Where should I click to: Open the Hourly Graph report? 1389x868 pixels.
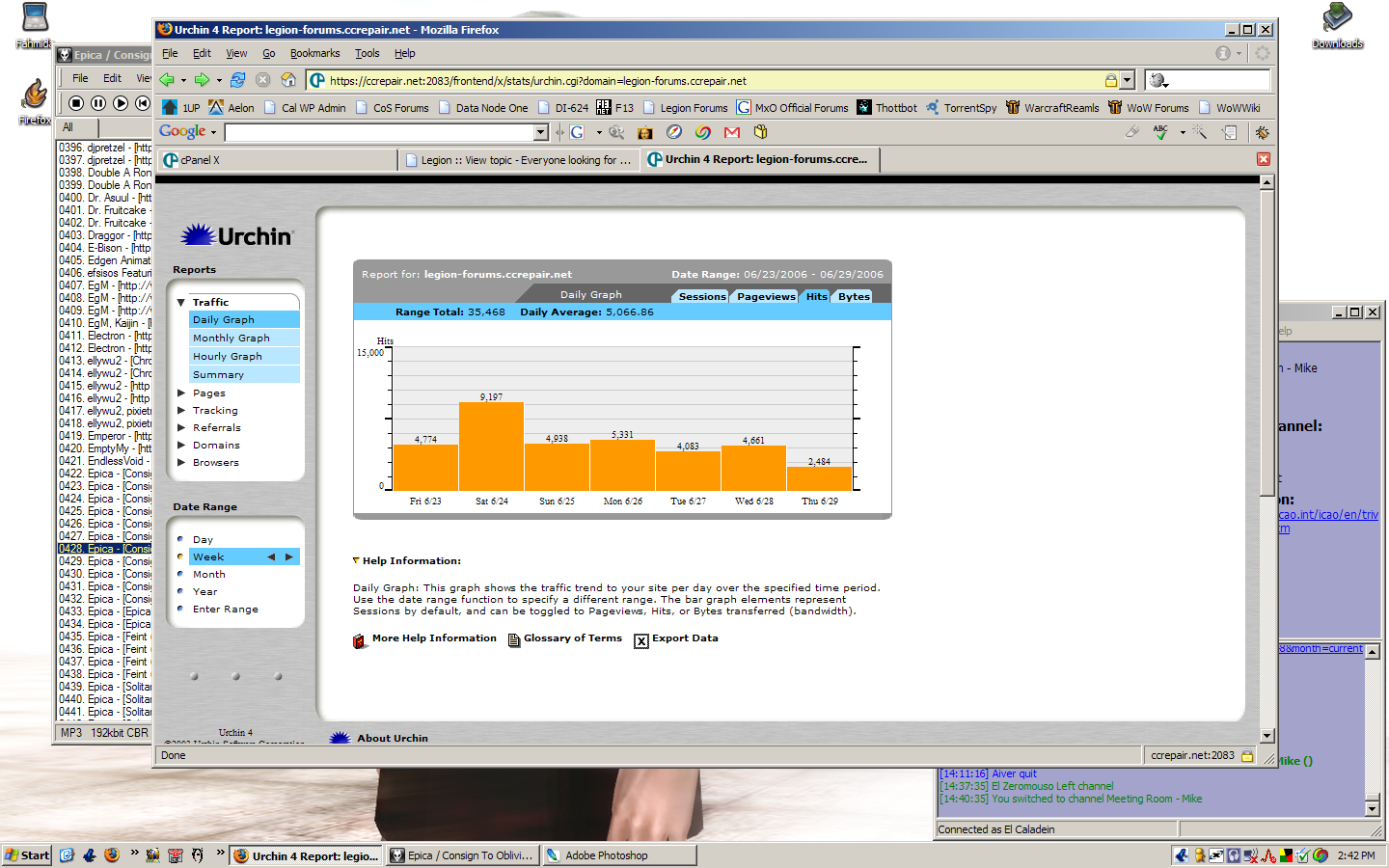pos(245,356)
